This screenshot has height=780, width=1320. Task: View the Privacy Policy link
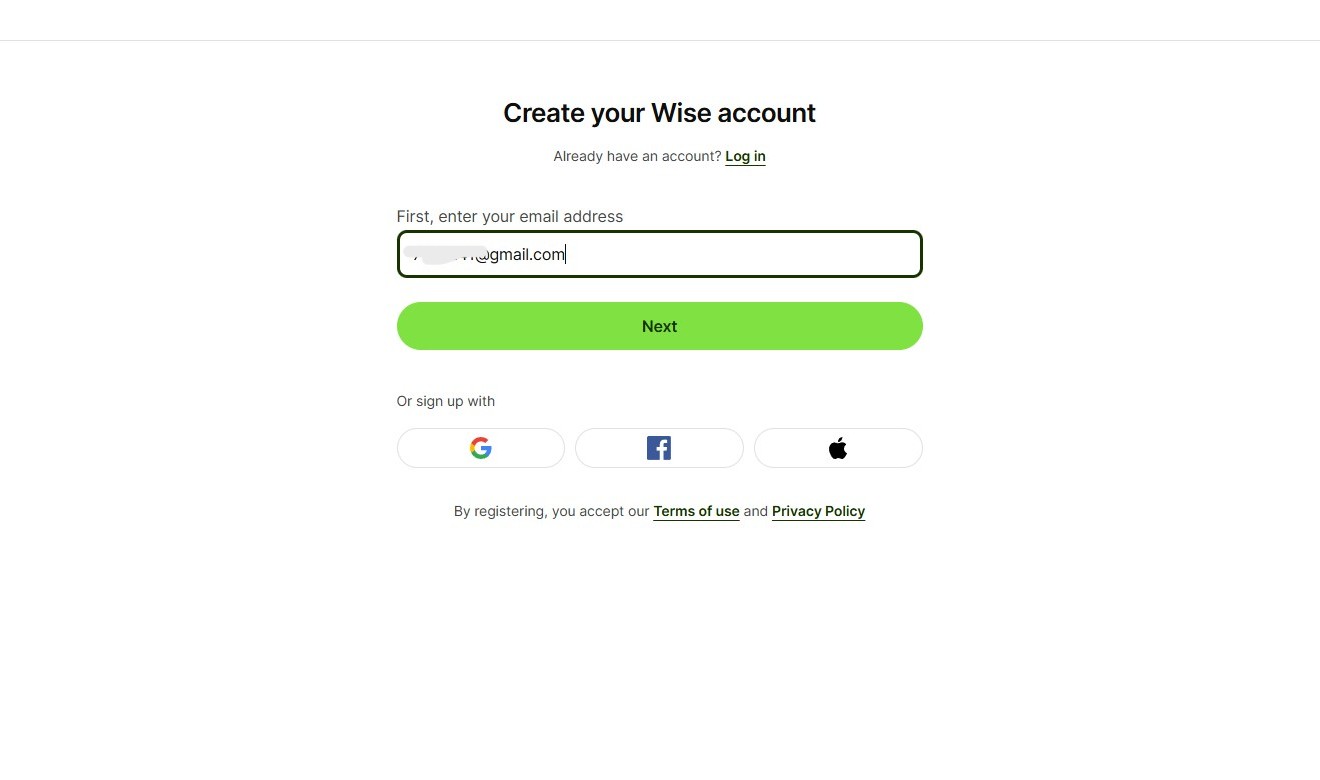point(818,511)
